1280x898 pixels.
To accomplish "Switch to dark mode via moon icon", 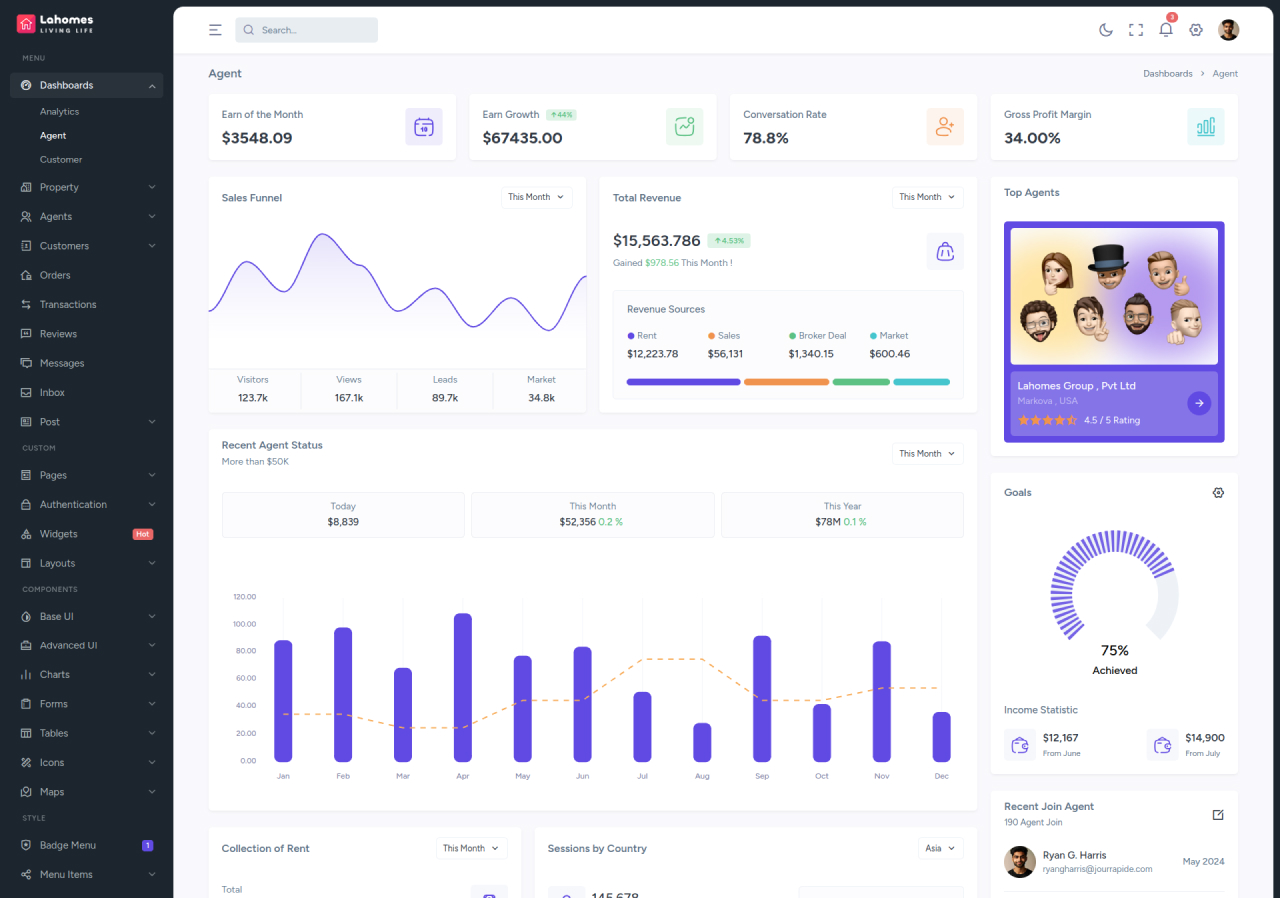I will tap(1106, 30).
